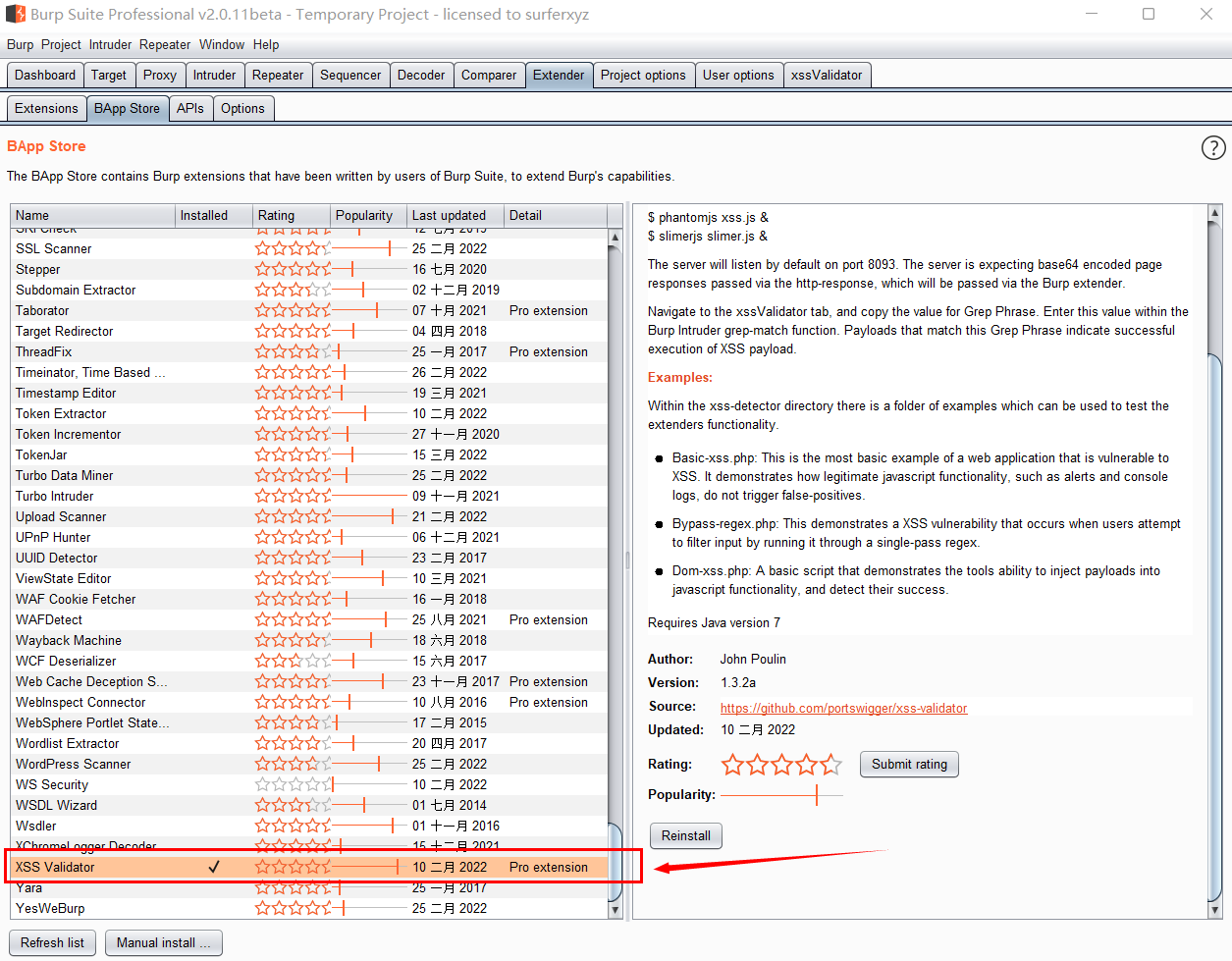
Task: Open the Intruder menu
Action: (x=110, y=44)
